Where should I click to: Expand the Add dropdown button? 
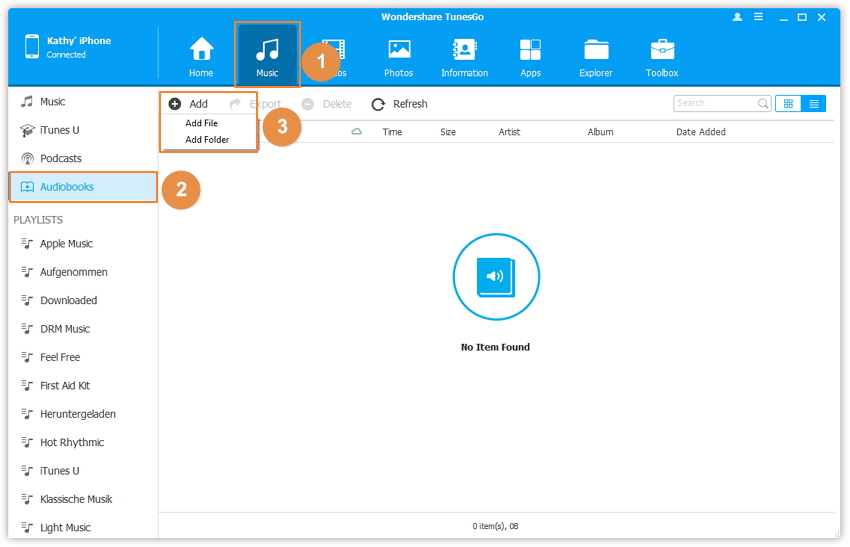pos(189,104)
